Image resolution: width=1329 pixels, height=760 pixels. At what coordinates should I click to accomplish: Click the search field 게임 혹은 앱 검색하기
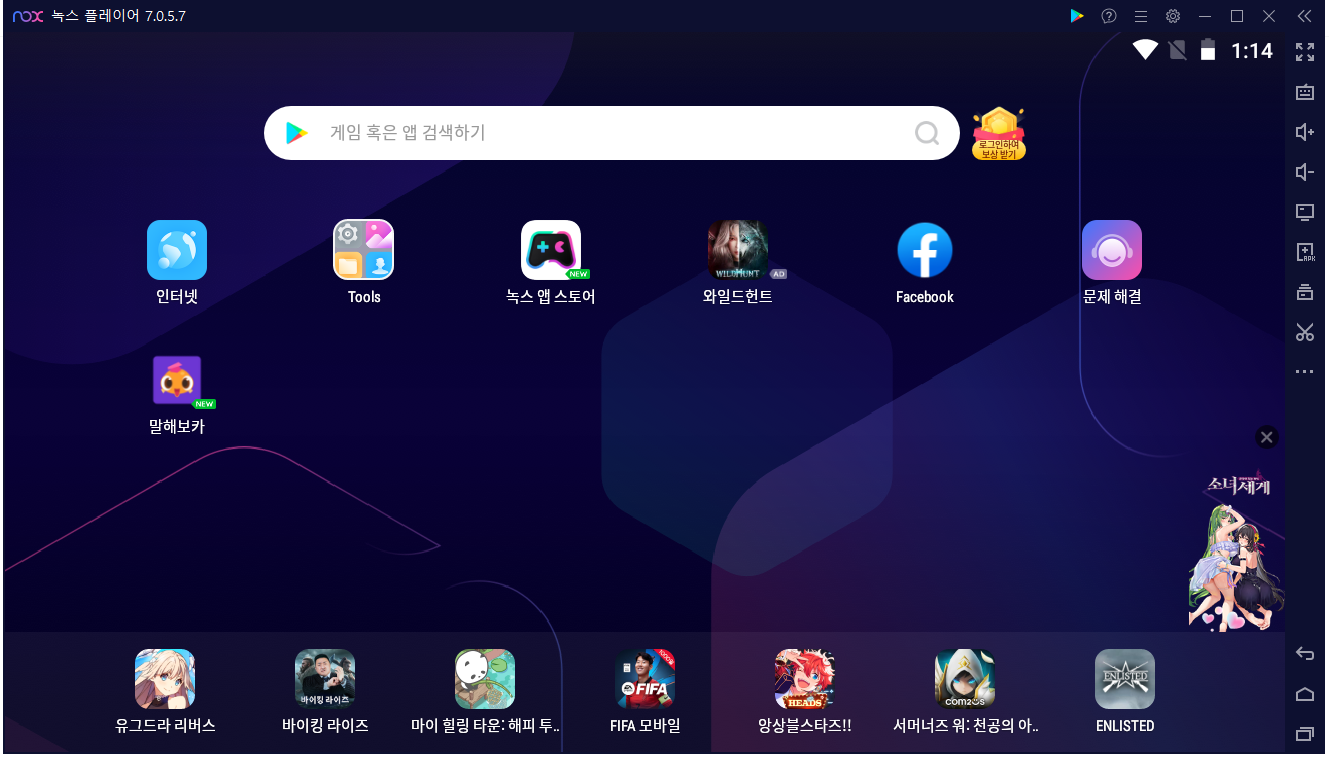coord(611,133)
